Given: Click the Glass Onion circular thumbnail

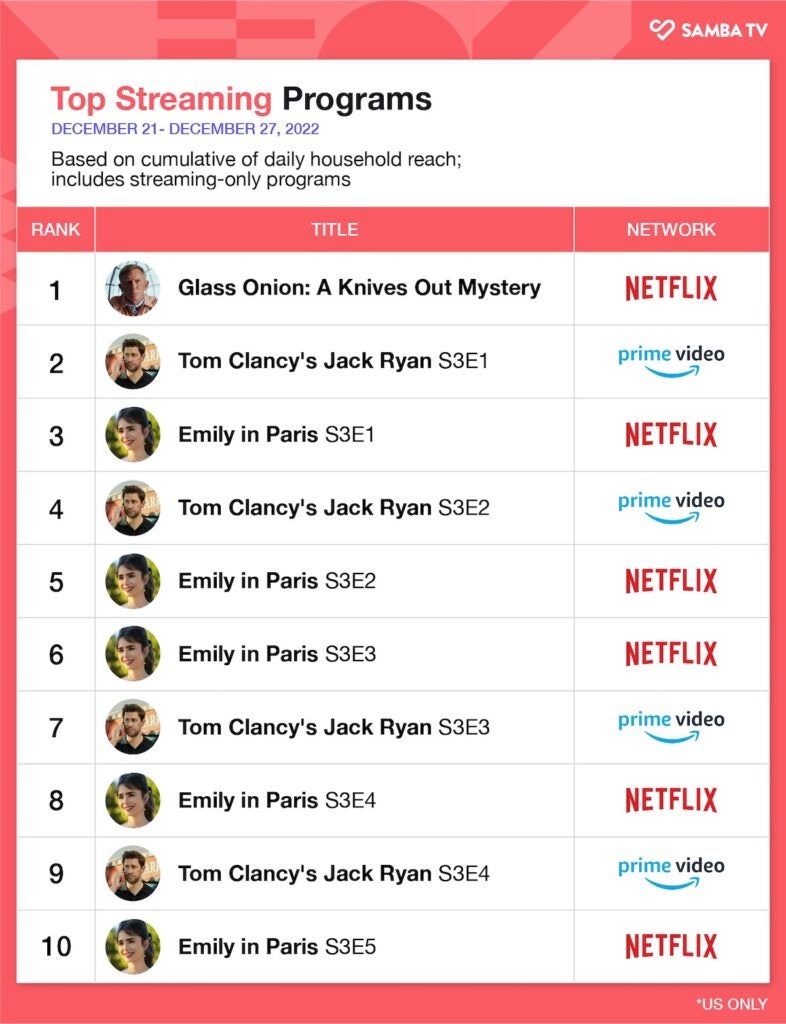Looking at the screenshot, I should tap(133, 288).
